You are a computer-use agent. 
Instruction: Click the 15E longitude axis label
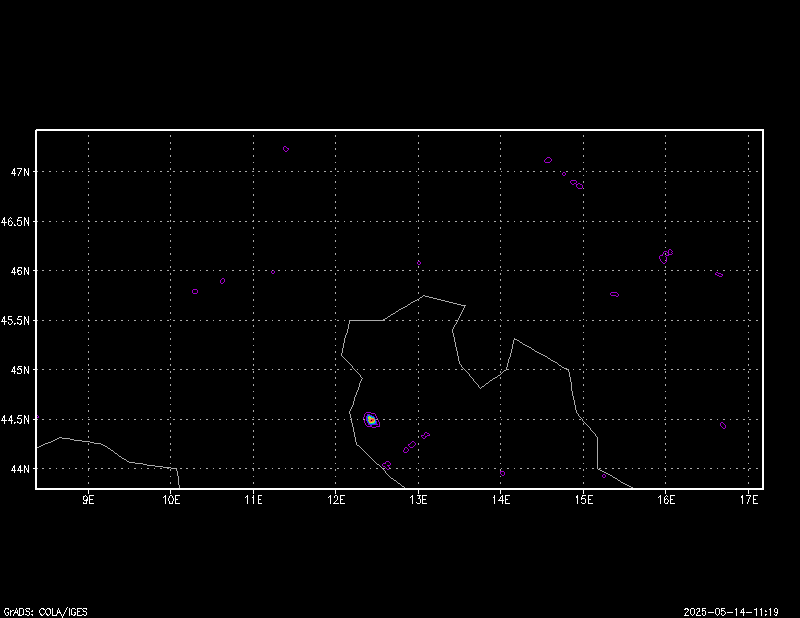(584, 500)
